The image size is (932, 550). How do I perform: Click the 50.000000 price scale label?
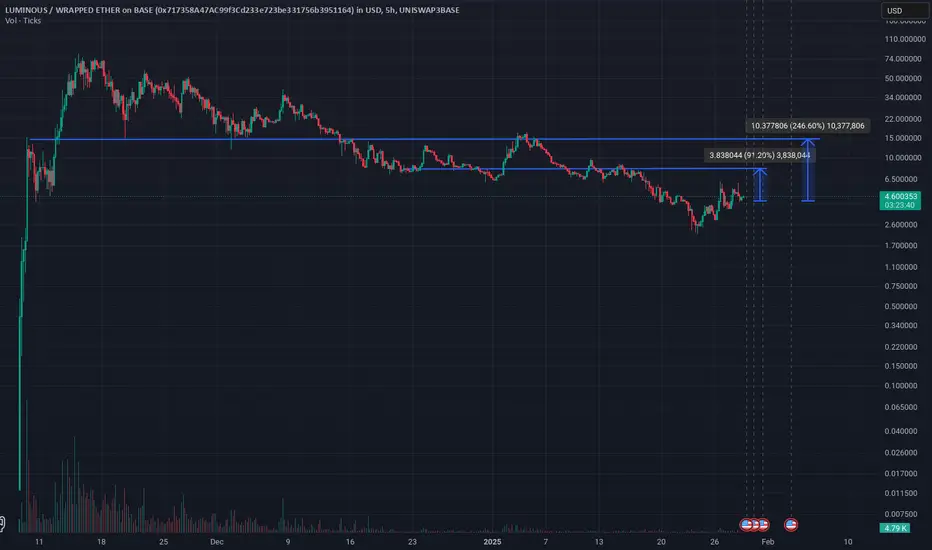(905, 78)
